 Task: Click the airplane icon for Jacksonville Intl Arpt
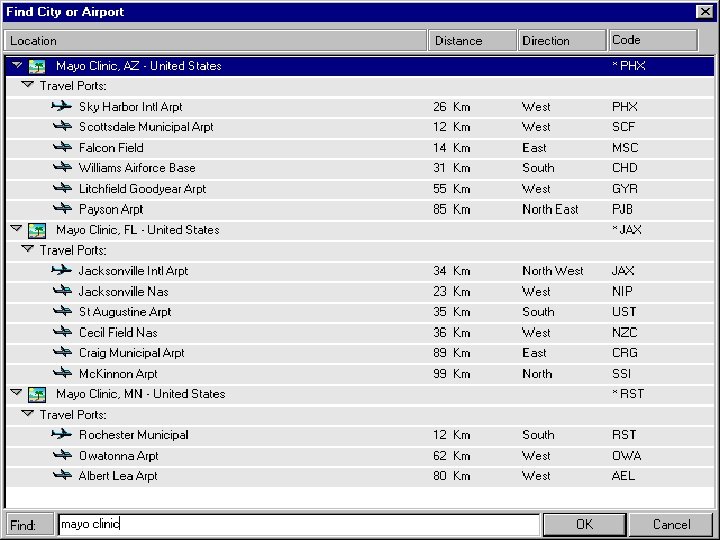(62, 270)
